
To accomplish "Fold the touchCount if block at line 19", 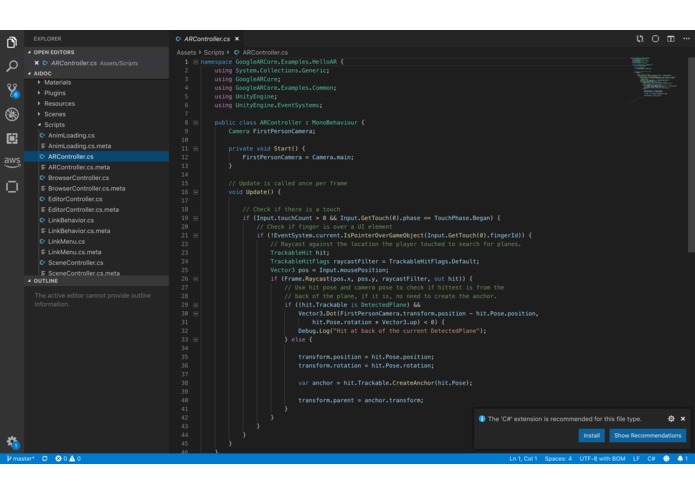I will (x=195, y=218).
